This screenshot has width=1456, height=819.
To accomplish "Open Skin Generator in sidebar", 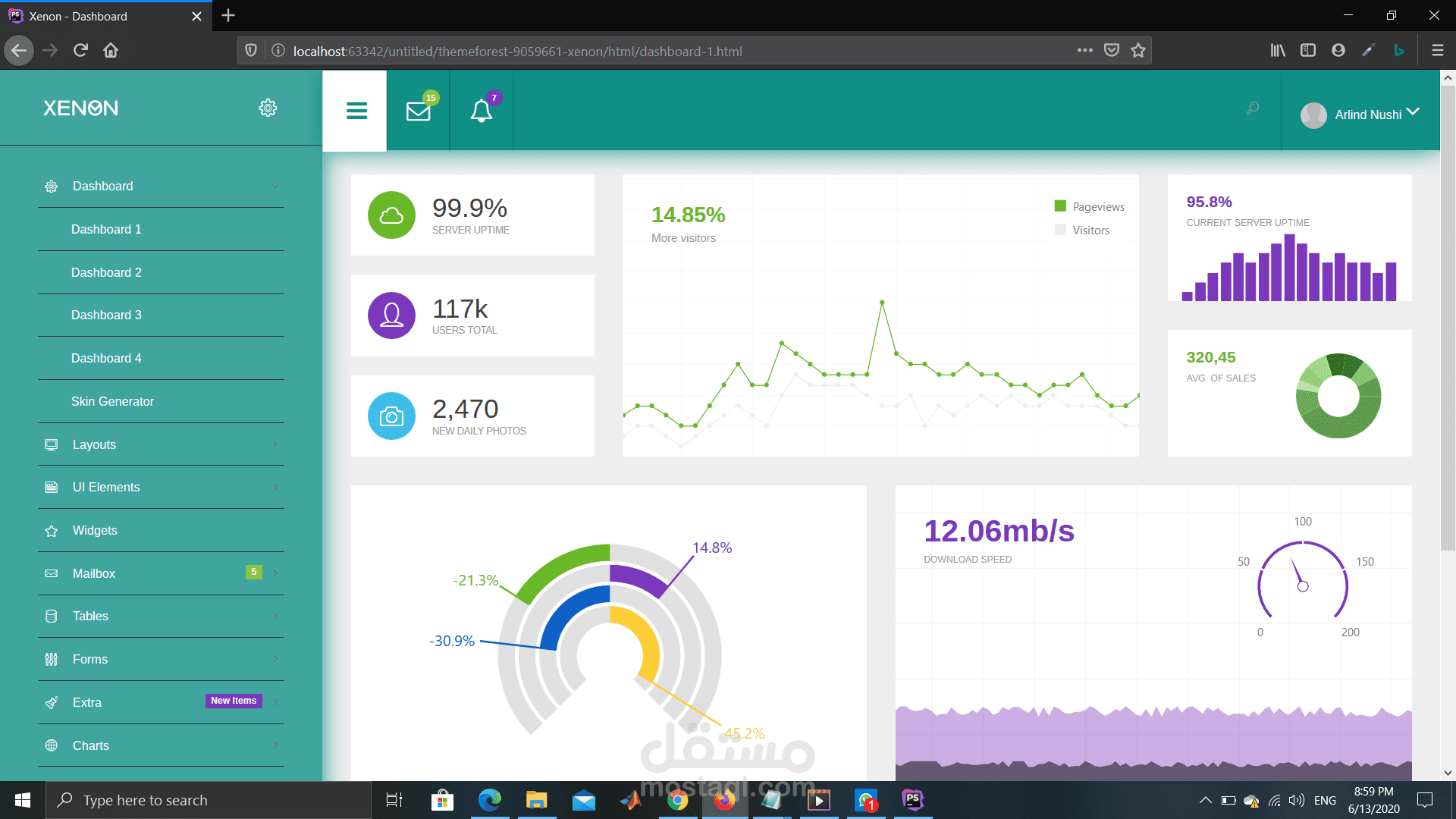I will 112,401.
